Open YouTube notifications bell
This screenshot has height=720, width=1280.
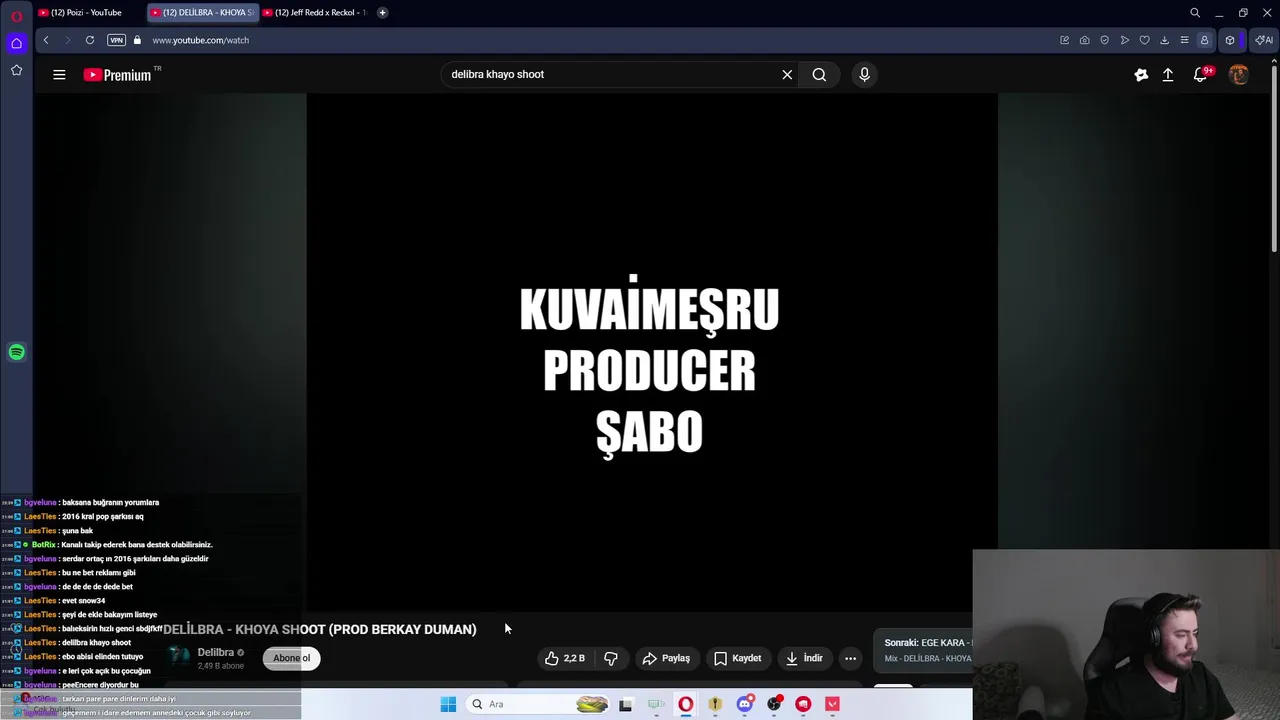1202,74
